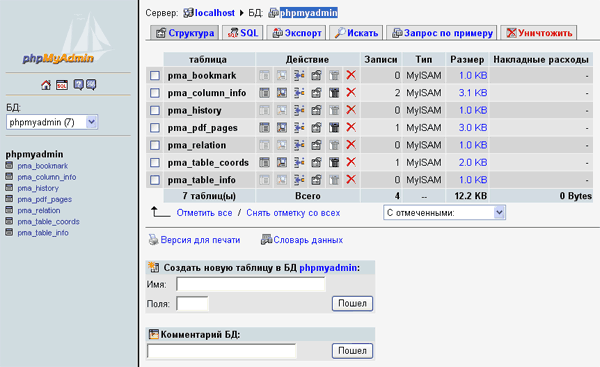Open the 'С отмеченными' dropdown
This screenshot has width=600, height=367.
coord(444,213)
